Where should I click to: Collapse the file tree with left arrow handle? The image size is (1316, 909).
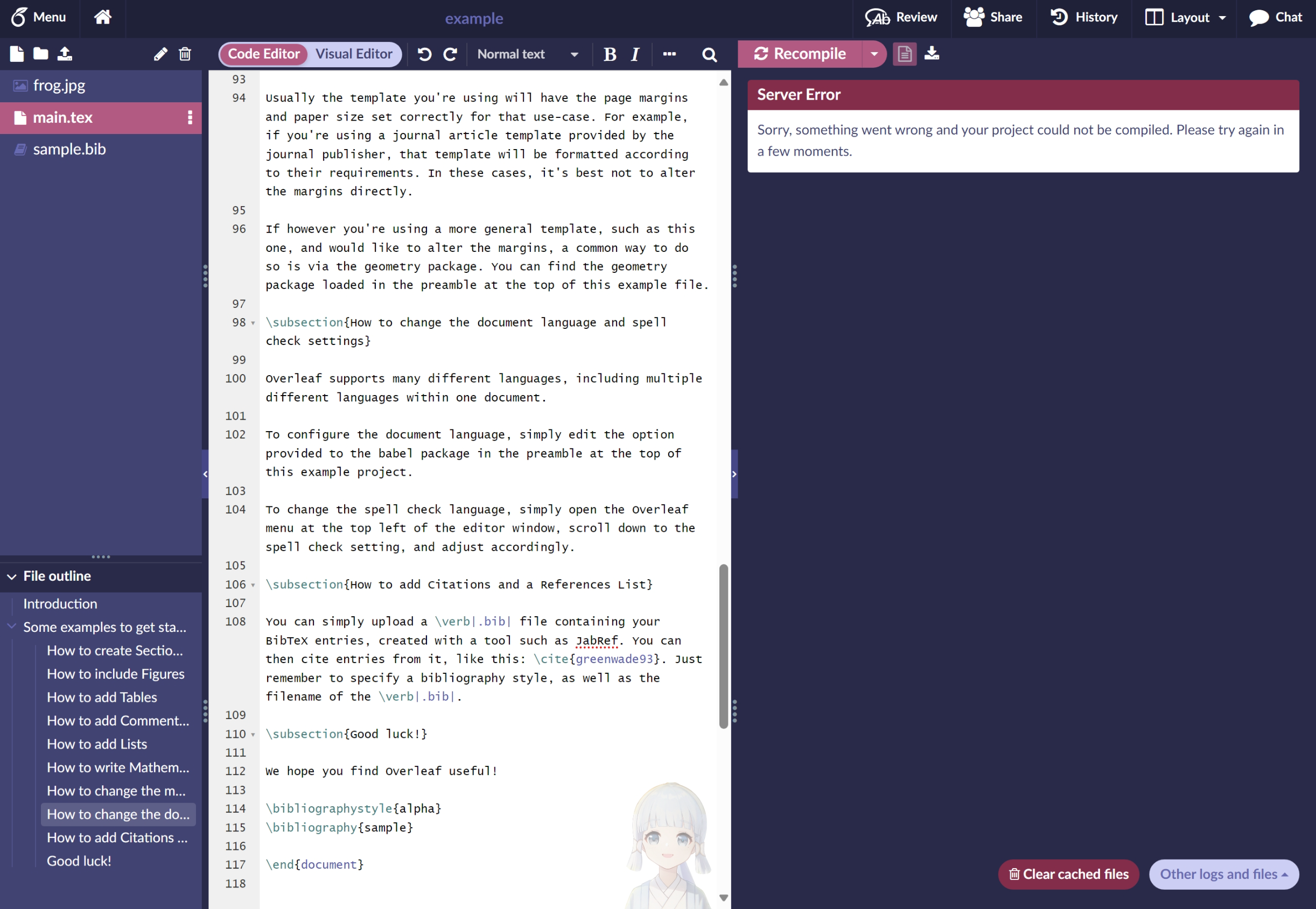(205, 474)
